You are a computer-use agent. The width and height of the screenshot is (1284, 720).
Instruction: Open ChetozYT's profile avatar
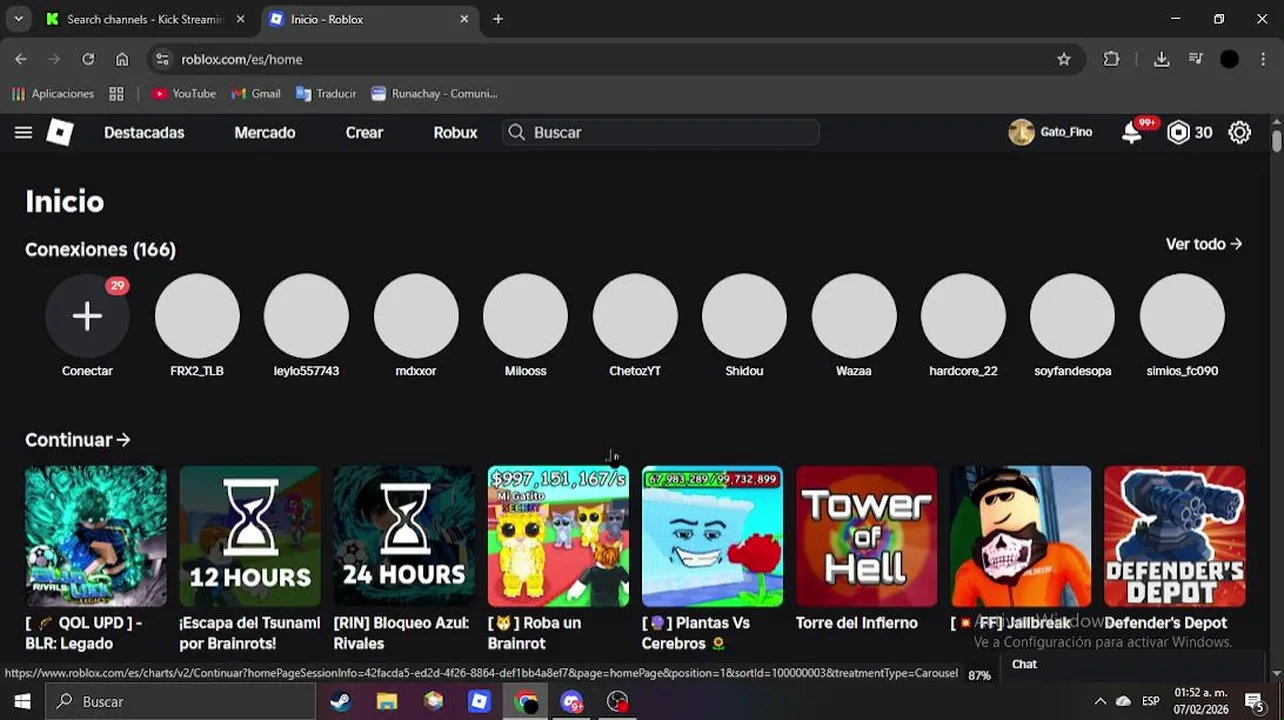pos(635,316)
